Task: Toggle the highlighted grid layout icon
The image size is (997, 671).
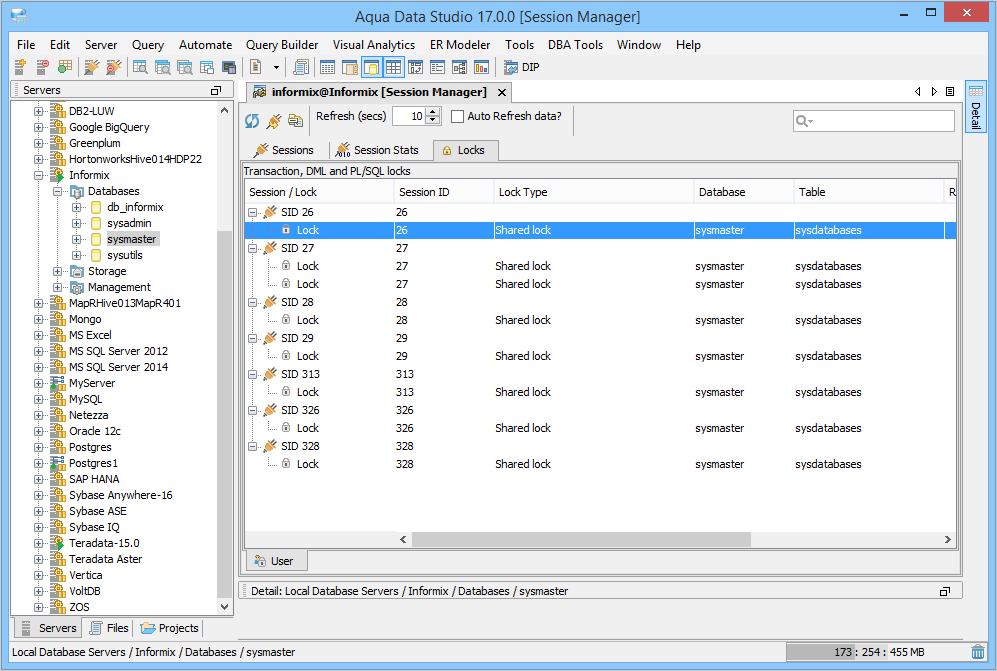Action: 394,67
